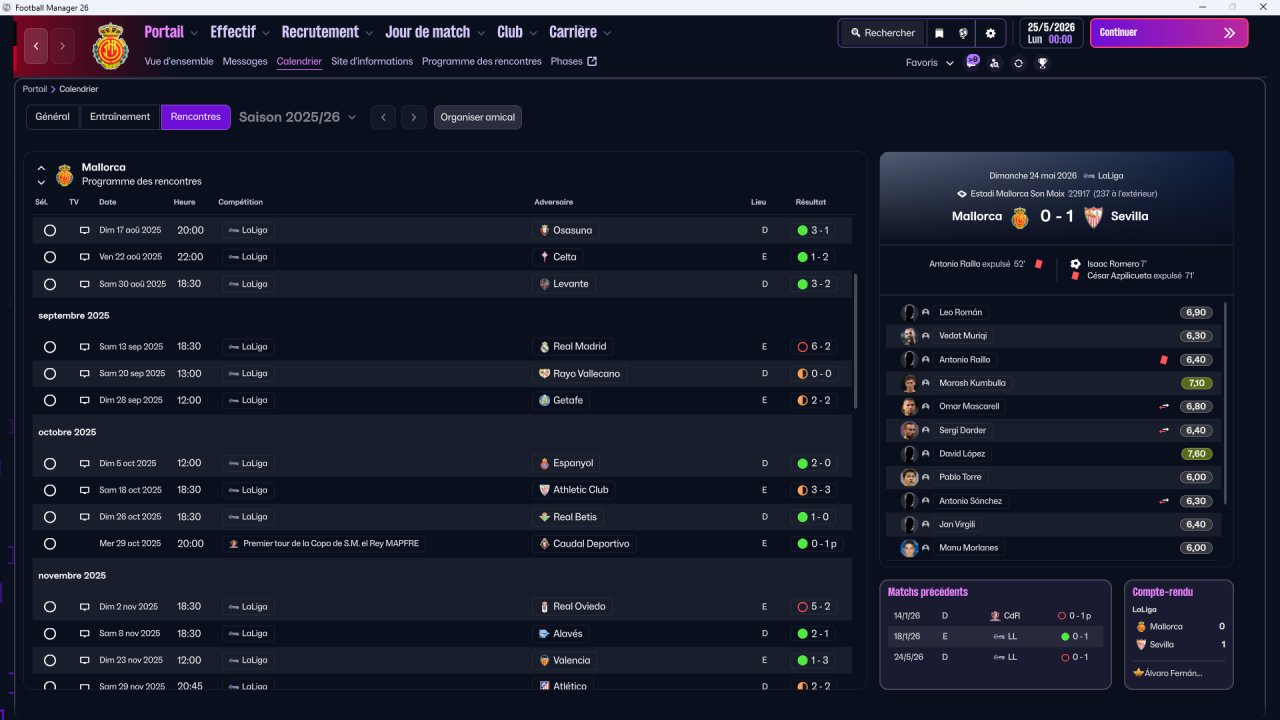Viewport: 1280px width, 720px height.
Task: Click the TV icon for the Real Madrid match
Action: [x=85, y=347]
